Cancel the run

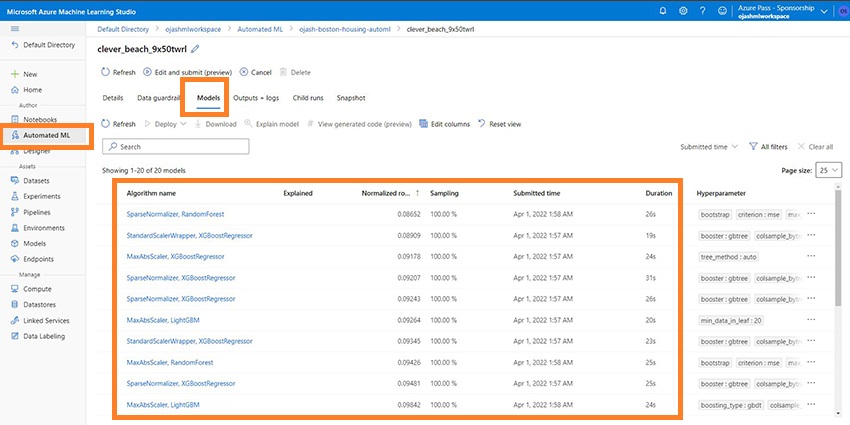point(256,72)
